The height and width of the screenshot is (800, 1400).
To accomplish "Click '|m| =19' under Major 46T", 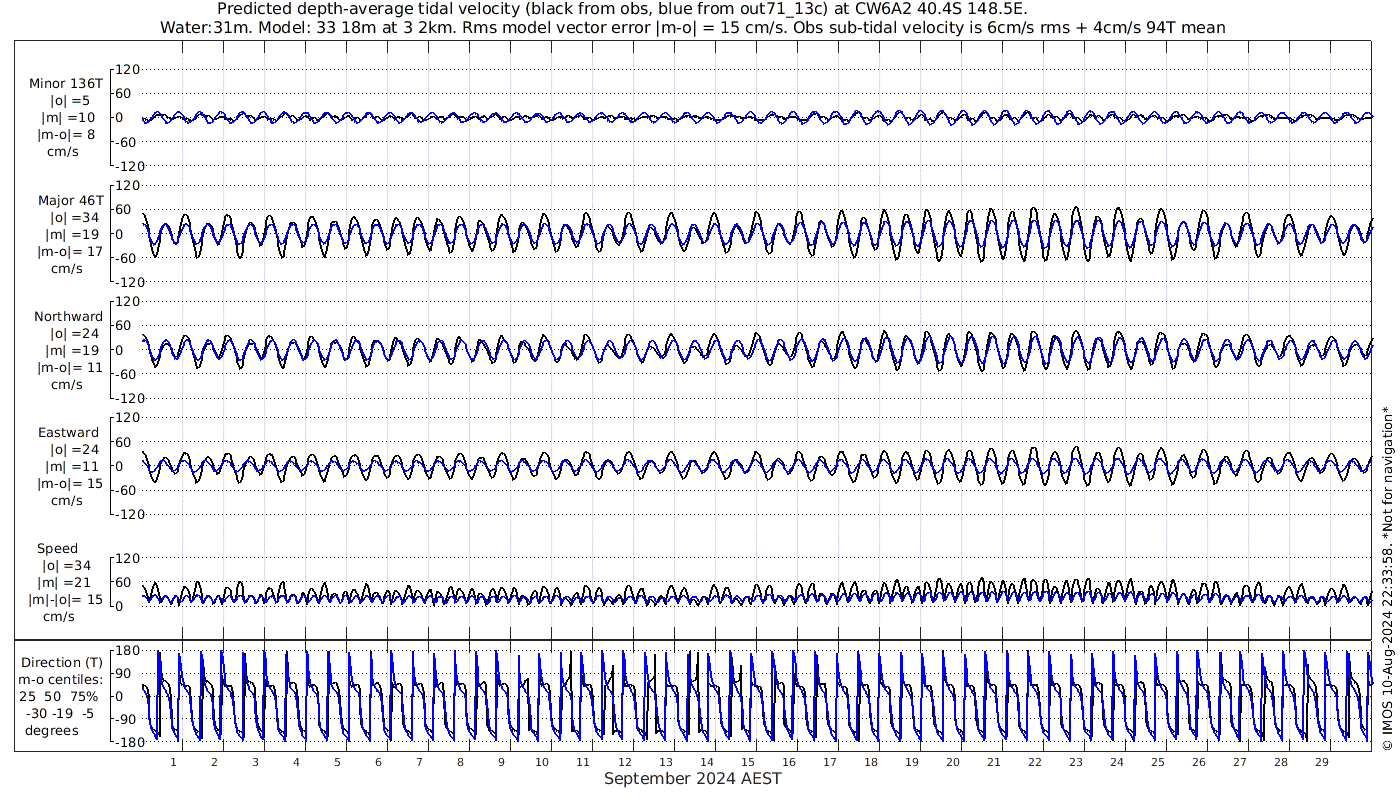I will click(70, 235).
